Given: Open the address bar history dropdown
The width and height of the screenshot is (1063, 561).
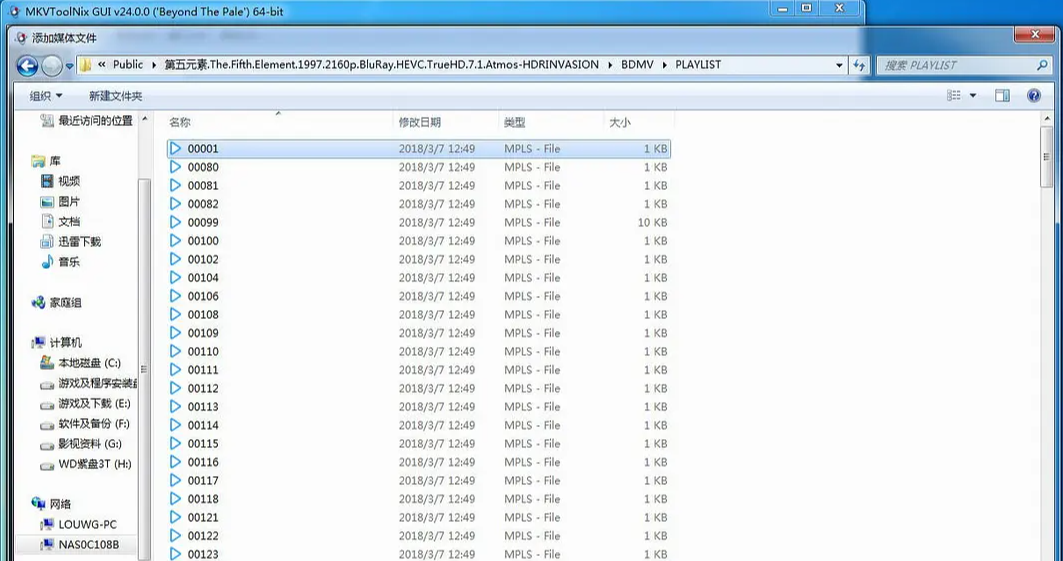Looking at the screenshot, I should click(839, 65).
